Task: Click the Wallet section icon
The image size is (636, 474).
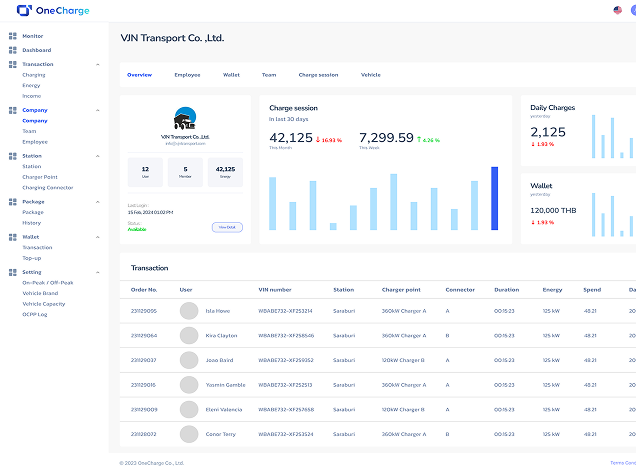Action: point(13,237)
